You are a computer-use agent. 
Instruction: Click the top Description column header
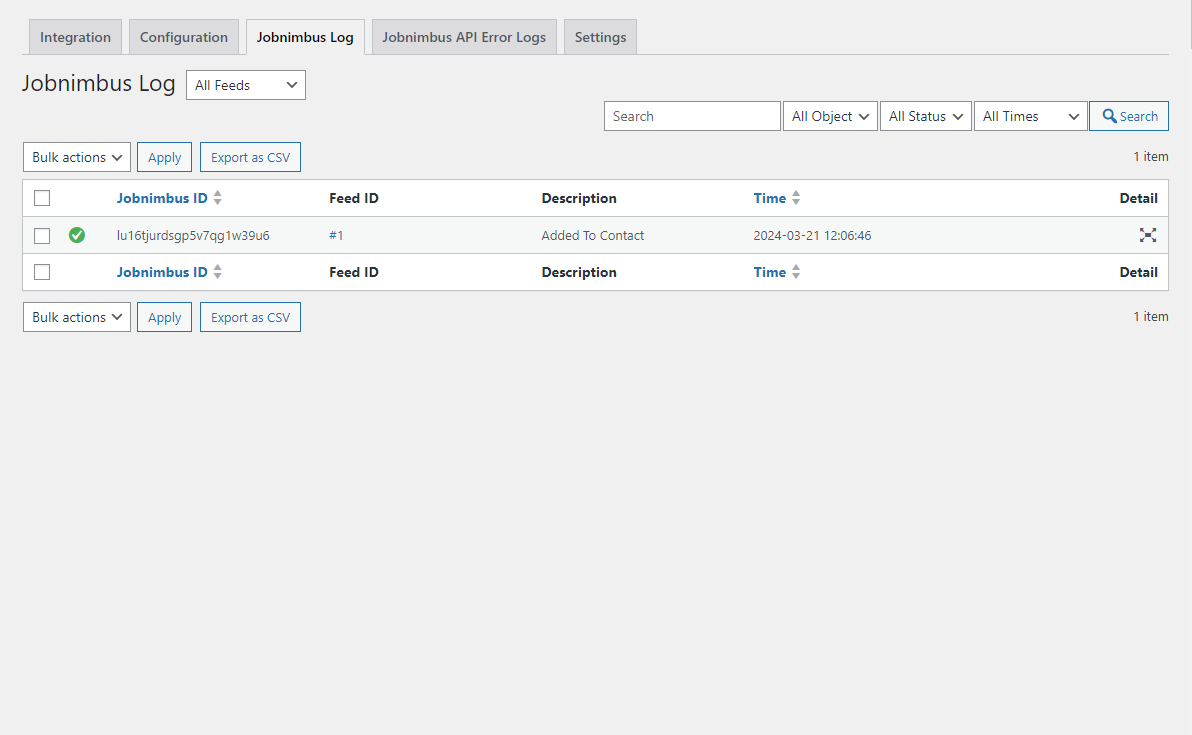pos(579,198)
